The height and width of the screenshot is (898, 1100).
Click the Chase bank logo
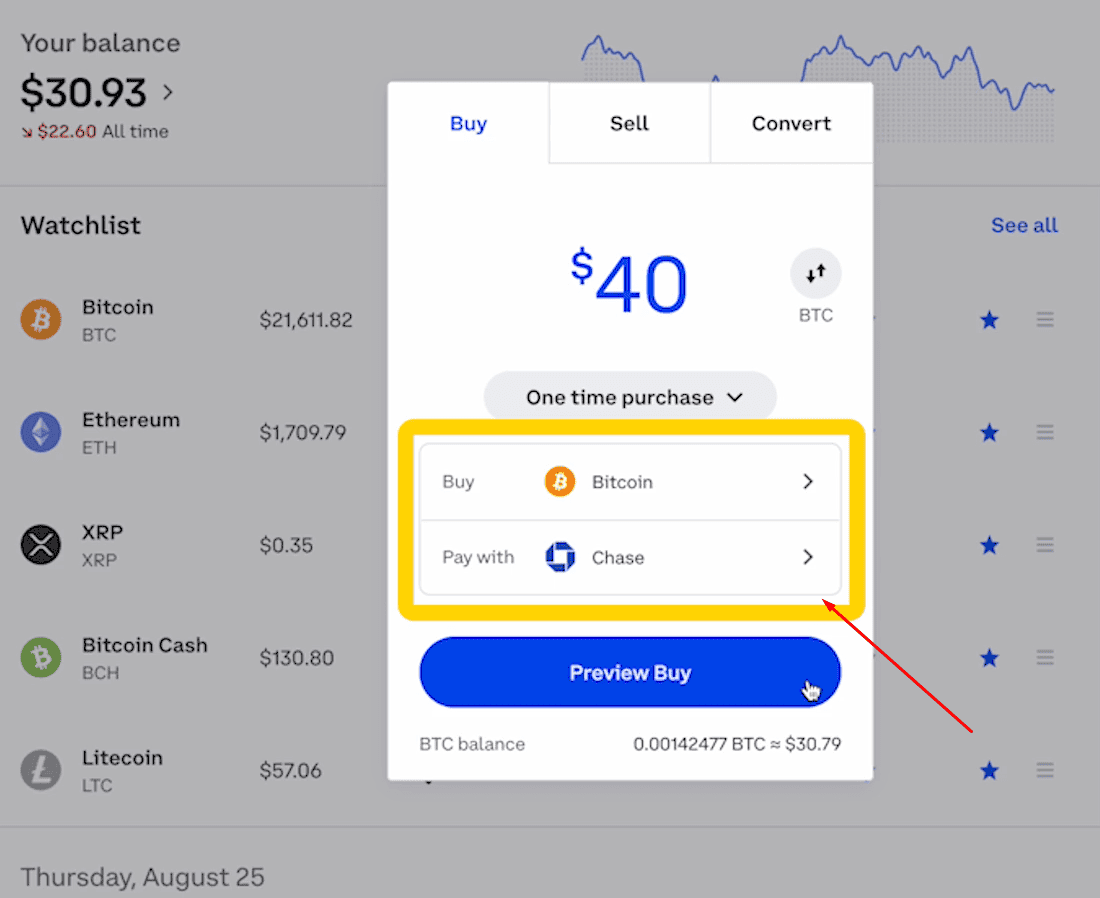560,557
